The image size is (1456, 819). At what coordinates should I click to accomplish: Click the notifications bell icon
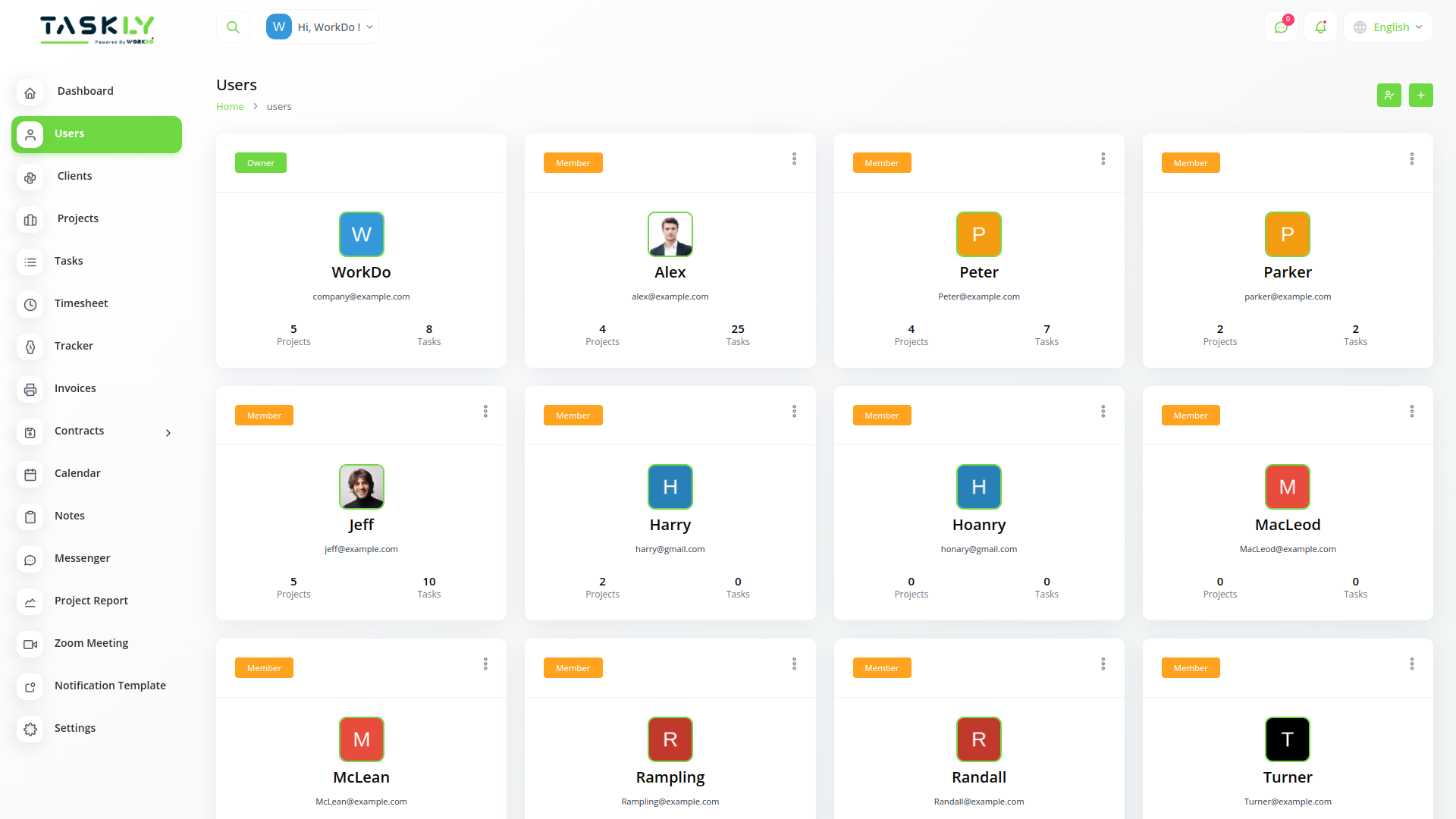pyautogui.click(x=1320, y=27)
